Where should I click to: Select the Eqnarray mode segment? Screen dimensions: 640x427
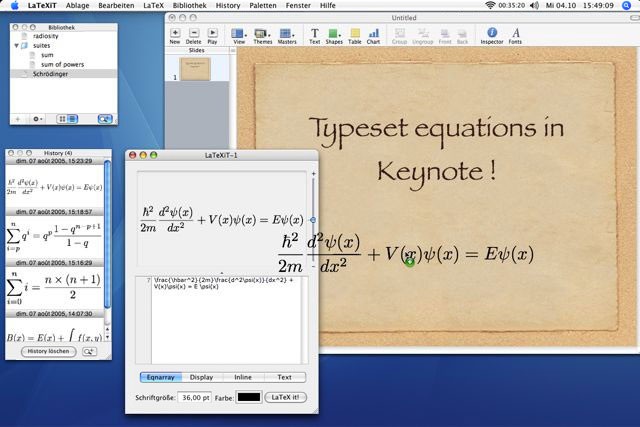(x=160, y=377)
